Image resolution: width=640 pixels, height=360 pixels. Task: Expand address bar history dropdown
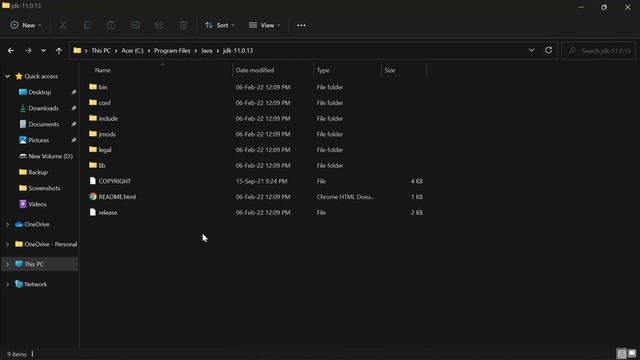pyautogui.click(x=531, y=50)
